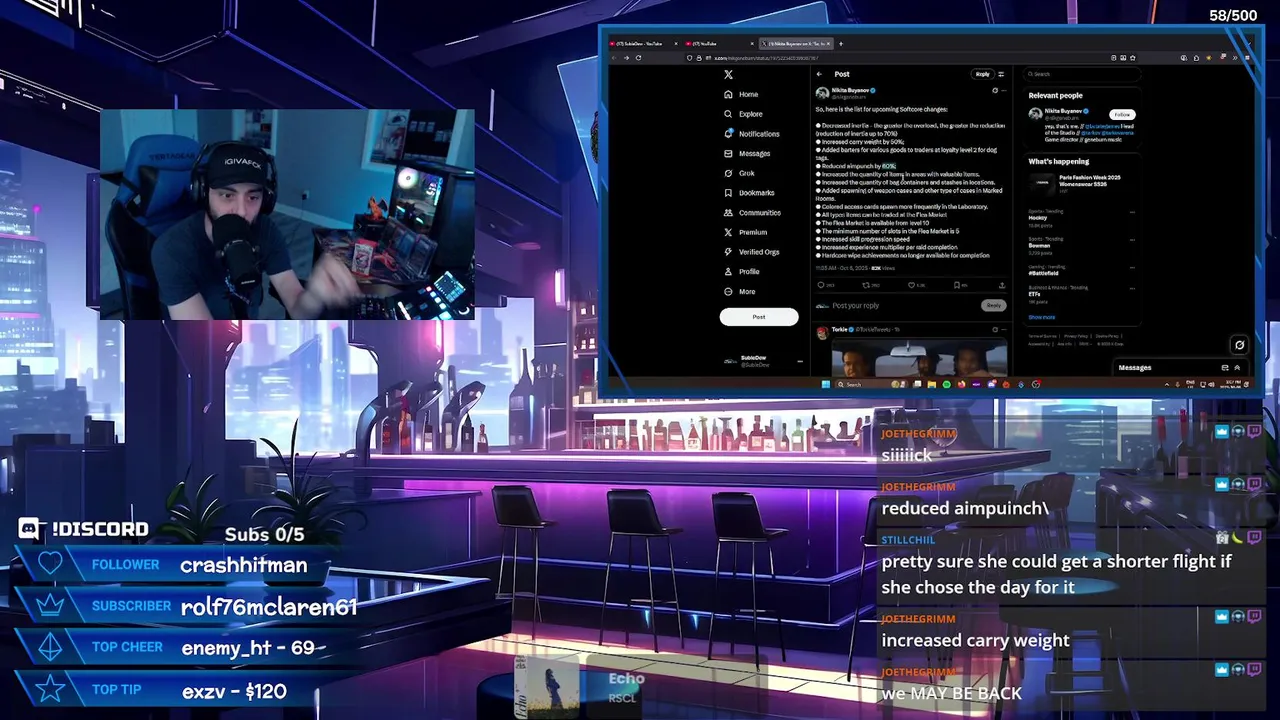
Task: Open Verified Orgs in the X sidebar
Action: click(751, 252)
